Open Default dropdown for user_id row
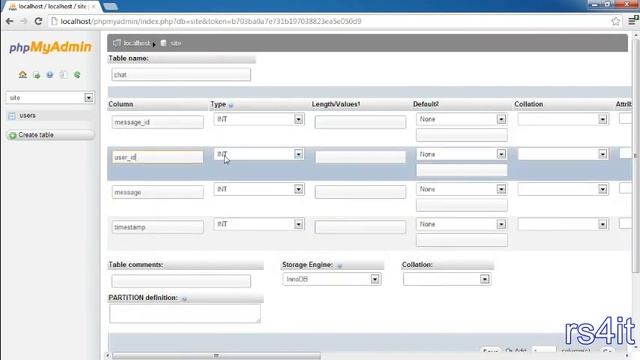The height and width of the screenshot is (360, 640). 501,154
